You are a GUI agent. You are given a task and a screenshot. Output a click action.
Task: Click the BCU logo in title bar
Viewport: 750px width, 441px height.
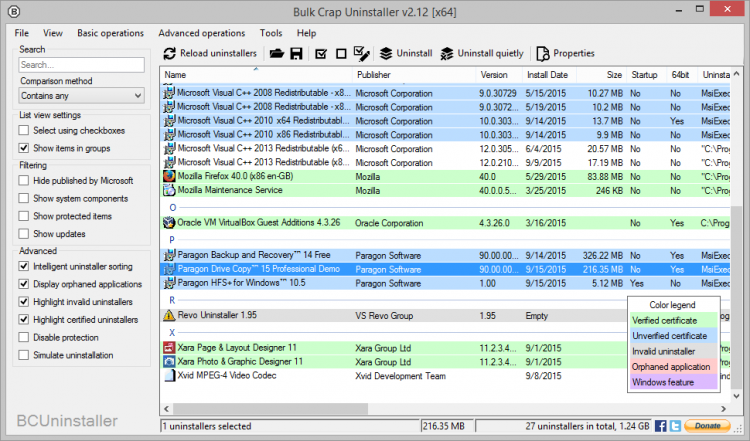(14, 11)
